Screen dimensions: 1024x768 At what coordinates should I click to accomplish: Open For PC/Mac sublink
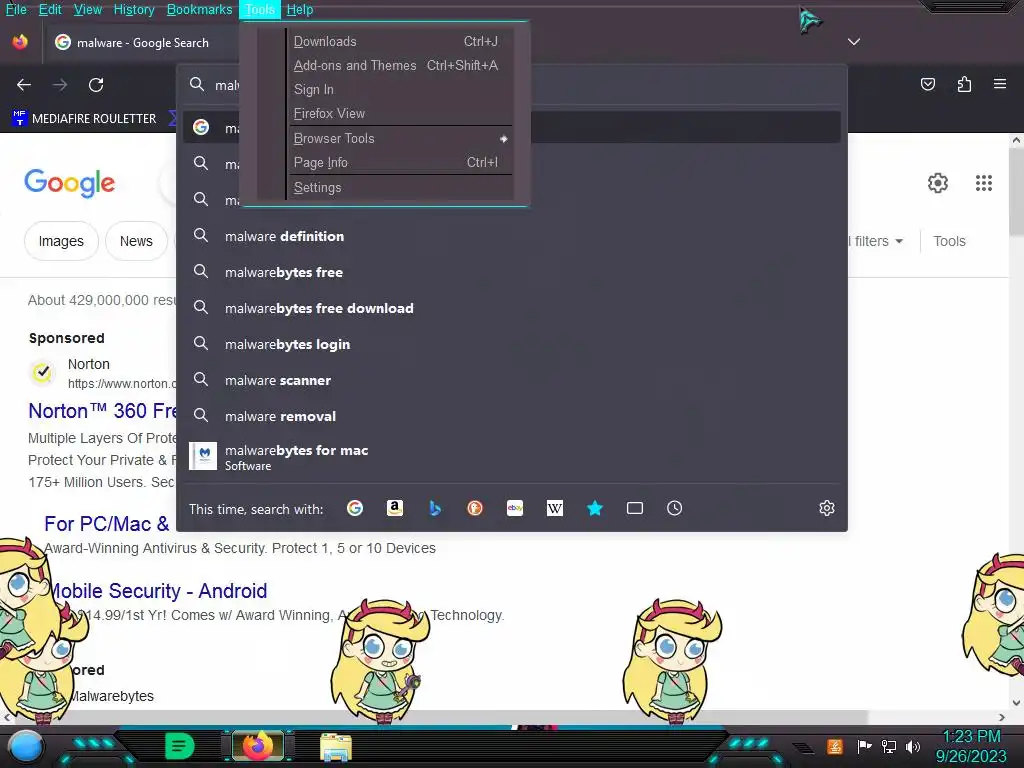pos(107,524)
